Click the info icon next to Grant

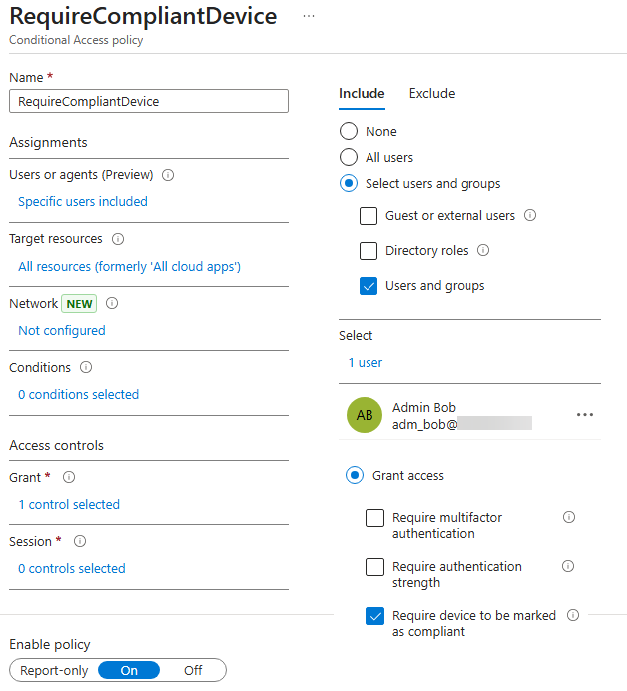(69, 478)
